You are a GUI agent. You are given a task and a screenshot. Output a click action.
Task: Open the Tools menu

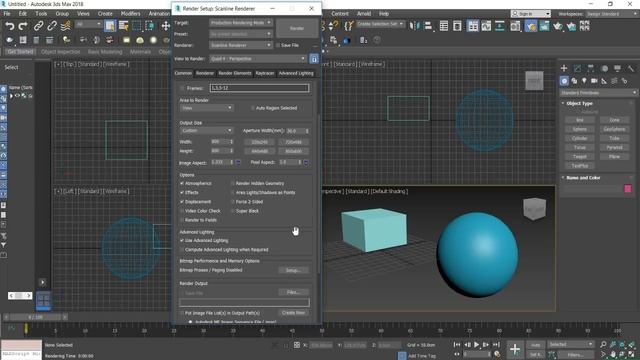[x=41, y=13]
